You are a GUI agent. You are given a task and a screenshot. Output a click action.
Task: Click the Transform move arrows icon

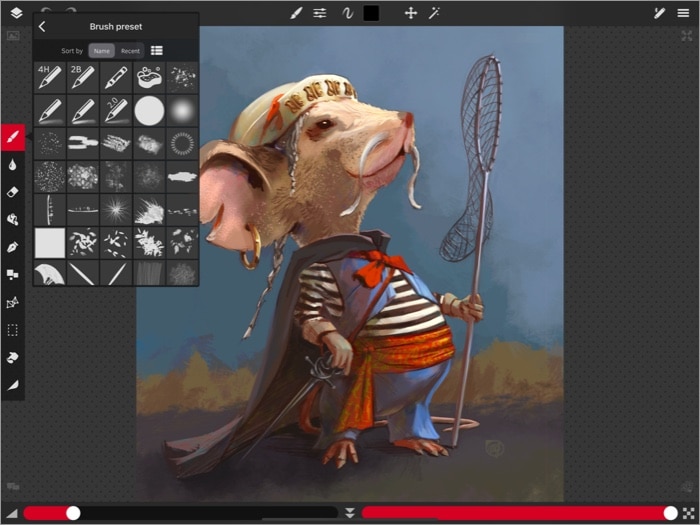click(410, 13)
